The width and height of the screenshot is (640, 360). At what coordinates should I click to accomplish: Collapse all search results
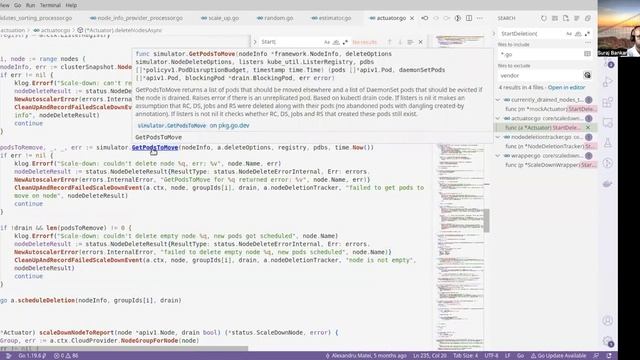[x=588, y=18]
